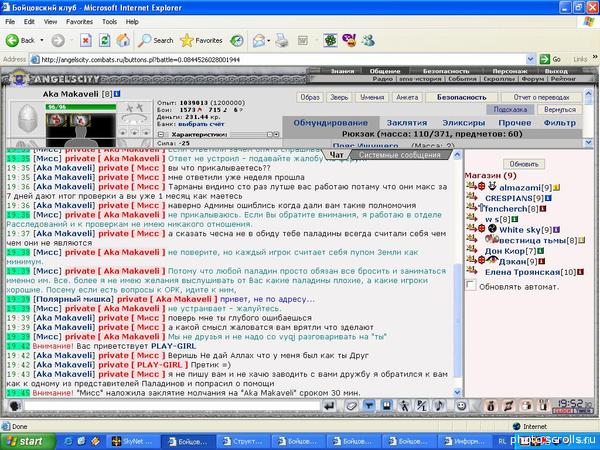Toggle the chat filter funnel icon
The image size is (600, 450).
click(x=369, y=406)
